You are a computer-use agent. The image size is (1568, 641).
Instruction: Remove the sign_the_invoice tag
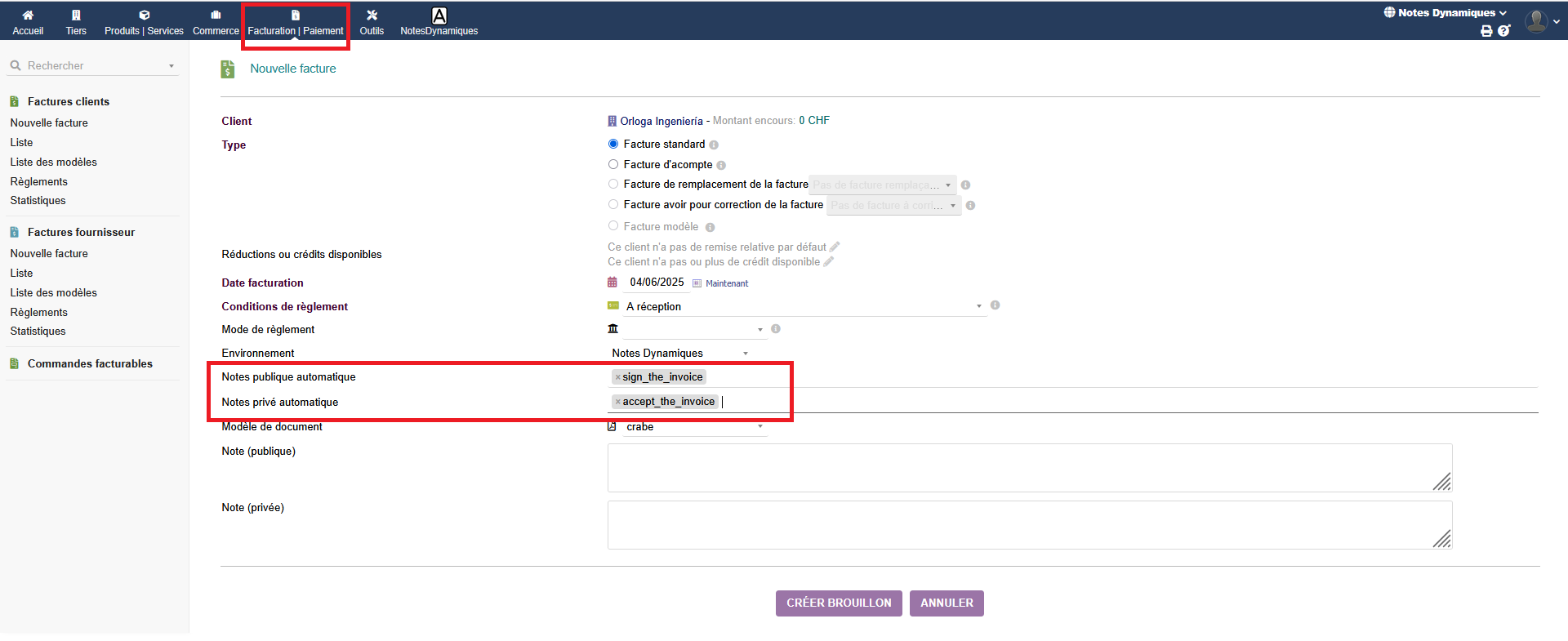(x=617, y=377)
